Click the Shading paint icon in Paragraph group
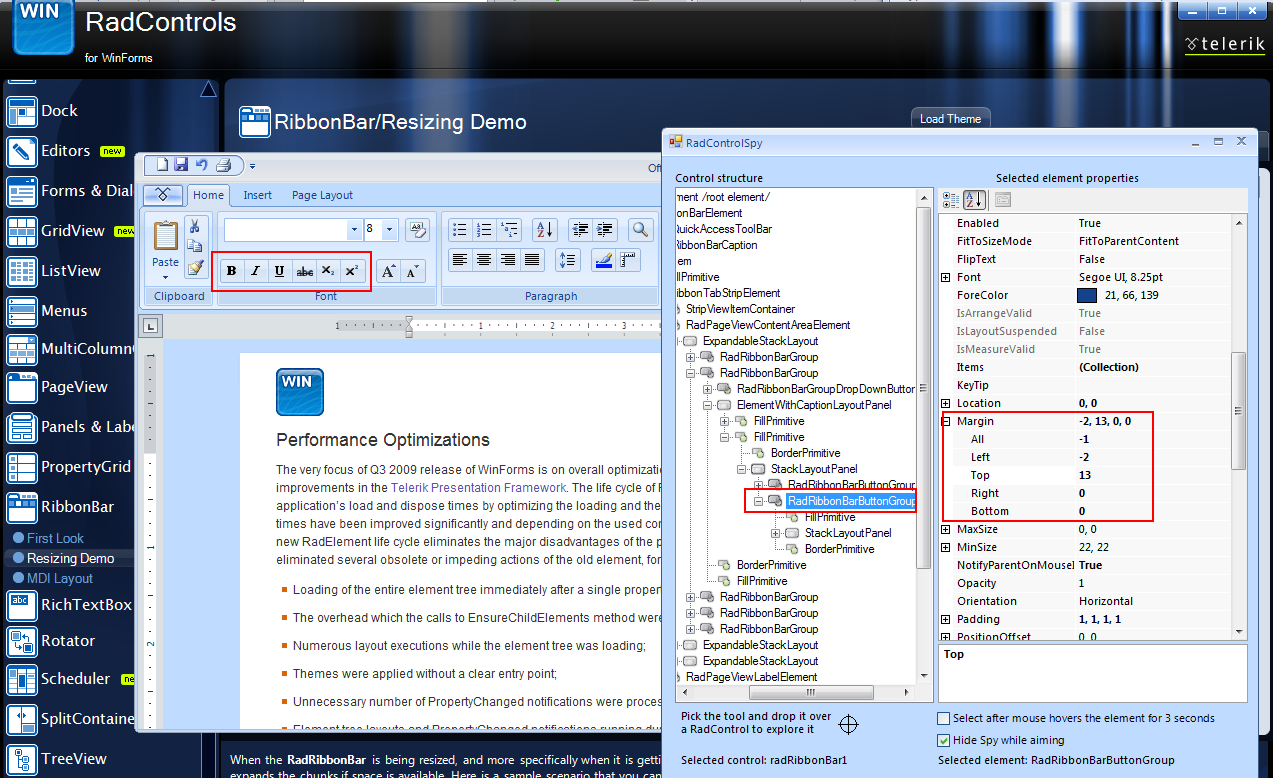This screenshot has height=778, width=1273. pyautogui.click(x=603, y=260)
